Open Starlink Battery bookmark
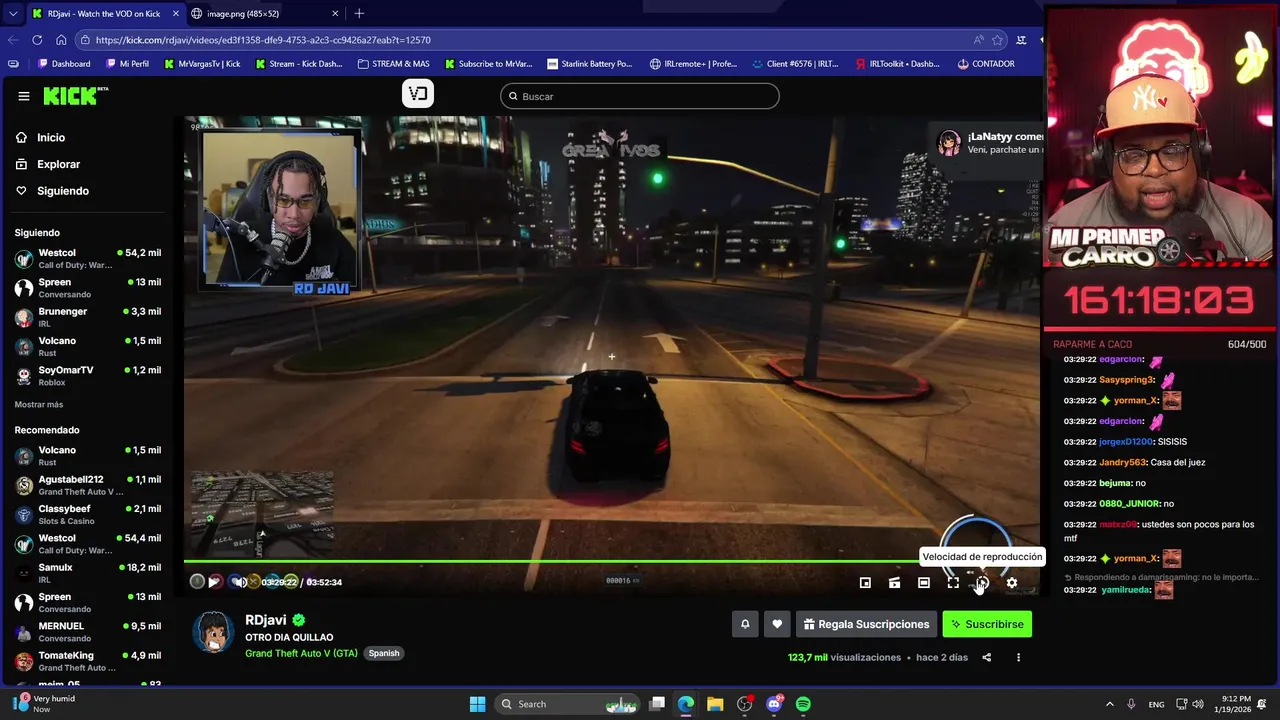Screen dimensions: 1280x720 [x=590, y=63]
